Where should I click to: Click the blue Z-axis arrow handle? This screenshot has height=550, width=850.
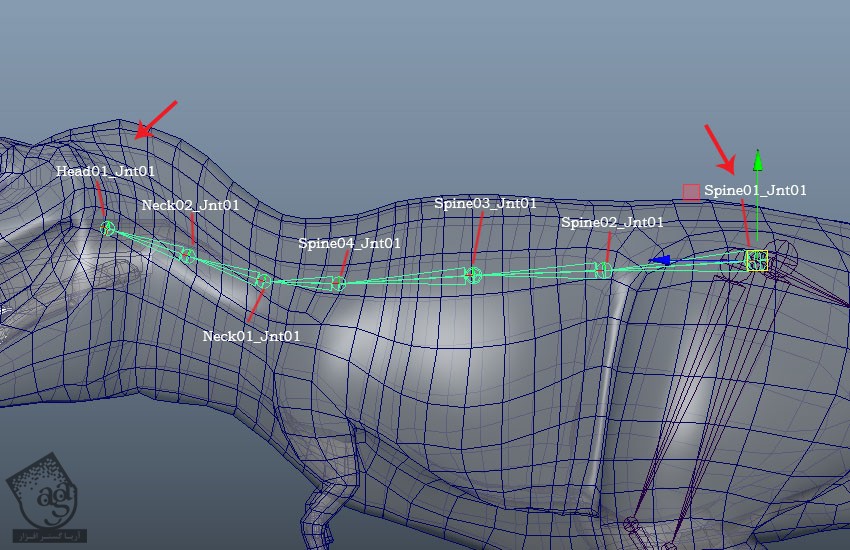[659, 260]
